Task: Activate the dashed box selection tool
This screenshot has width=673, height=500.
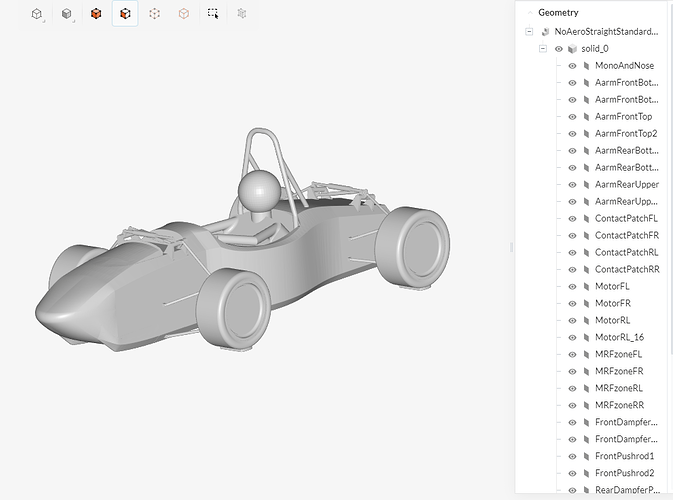Action: pyautogui.click(x=213, y=14)
